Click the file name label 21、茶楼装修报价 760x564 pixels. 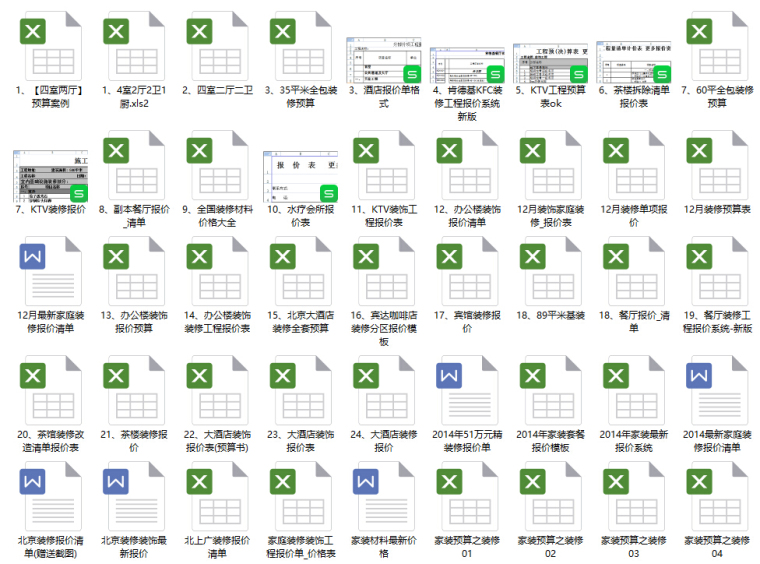click(134, 441)
